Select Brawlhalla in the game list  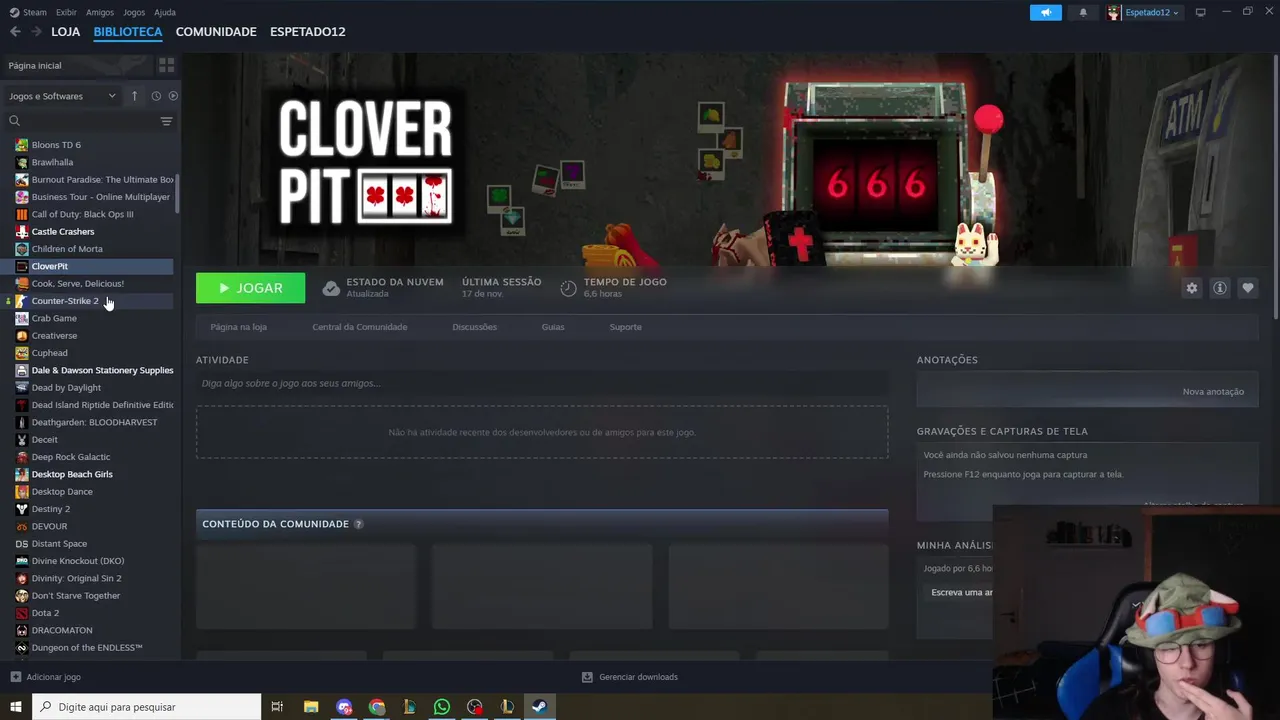(x=52, y=162)
